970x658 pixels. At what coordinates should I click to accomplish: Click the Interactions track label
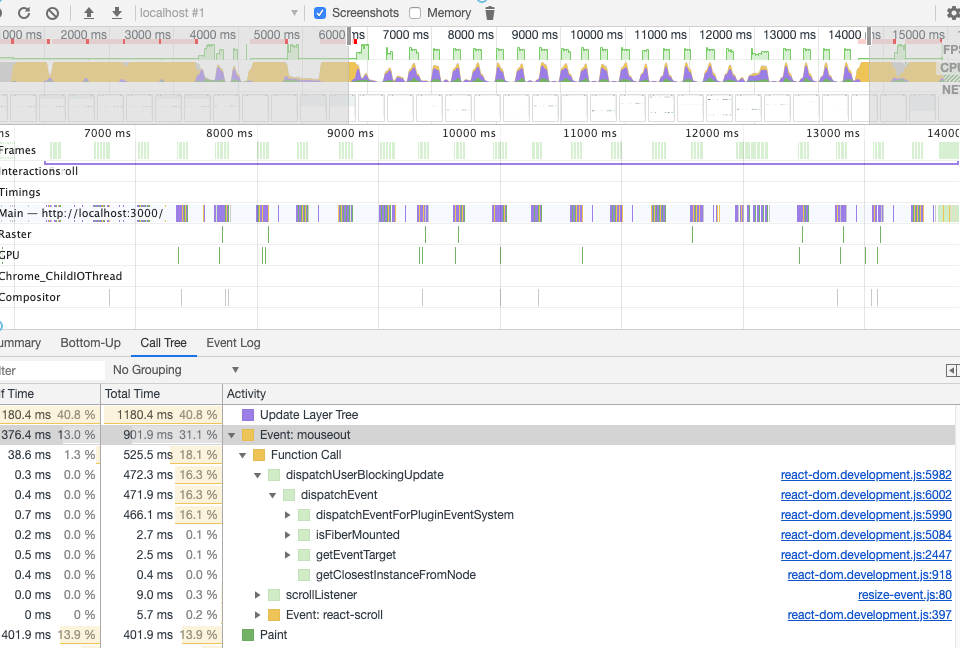tap(30, 171)
